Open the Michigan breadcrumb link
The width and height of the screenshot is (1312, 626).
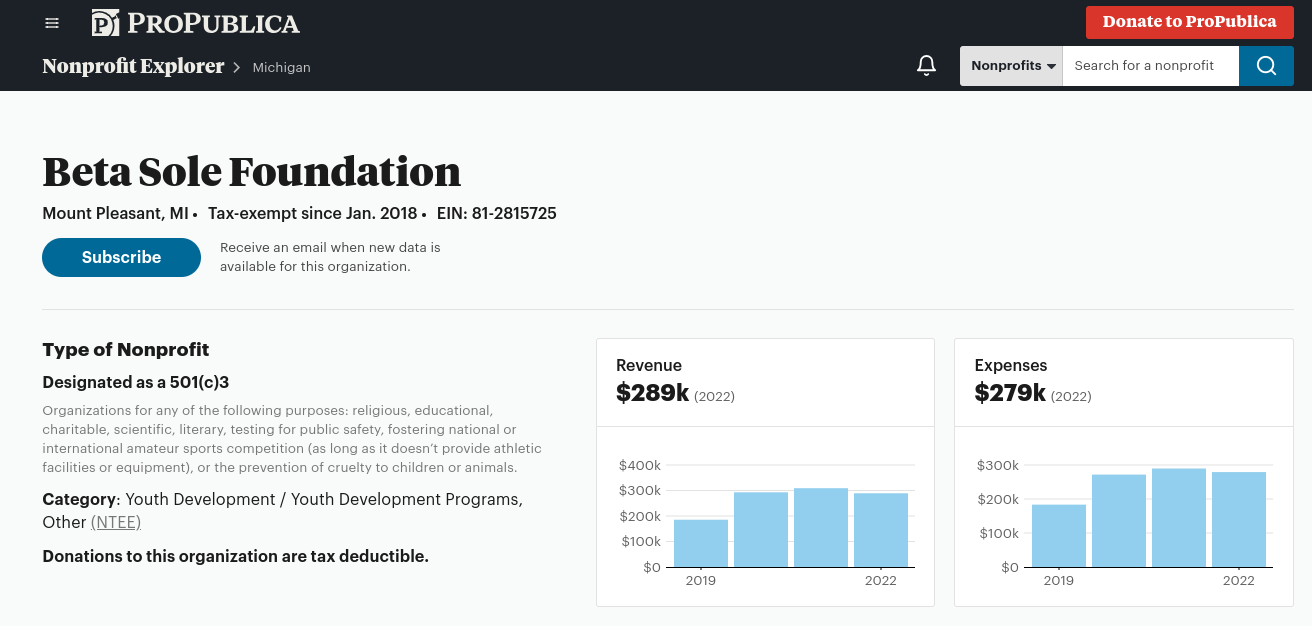pos(281,67)
